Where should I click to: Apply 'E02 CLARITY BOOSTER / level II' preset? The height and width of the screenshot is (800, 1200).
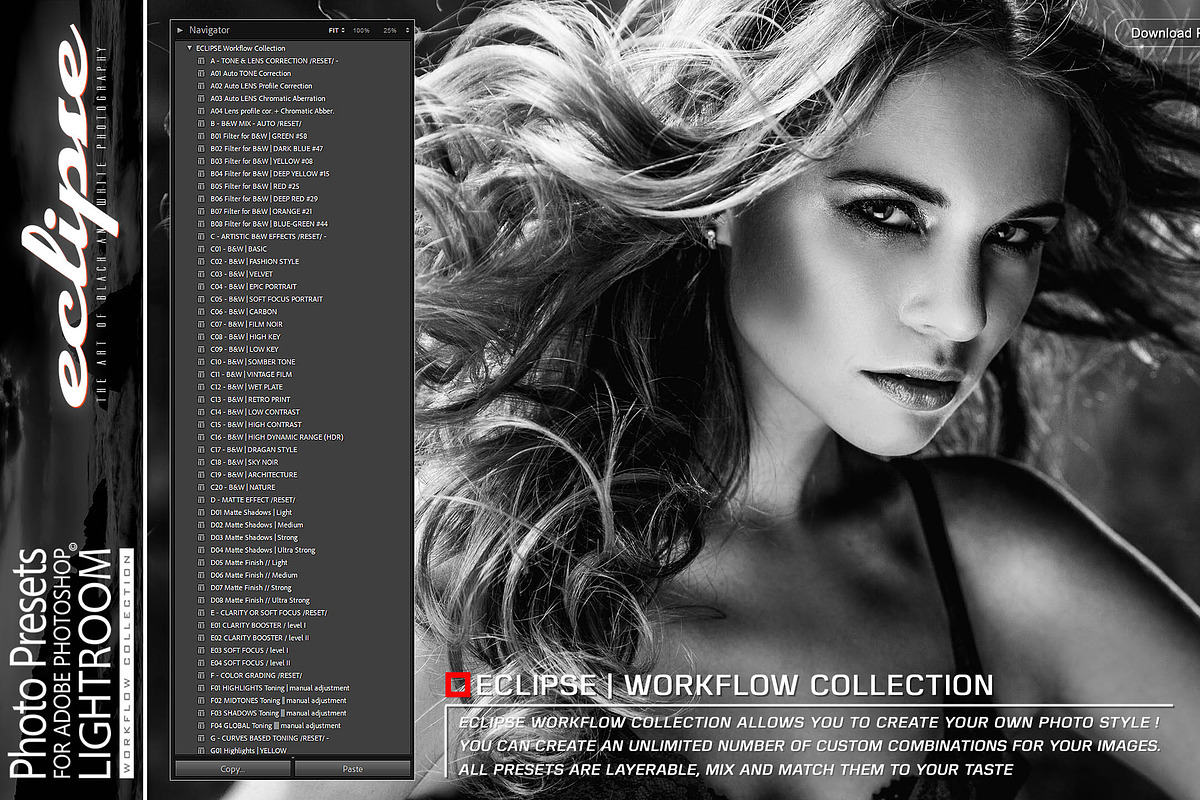tap(260, 637)
